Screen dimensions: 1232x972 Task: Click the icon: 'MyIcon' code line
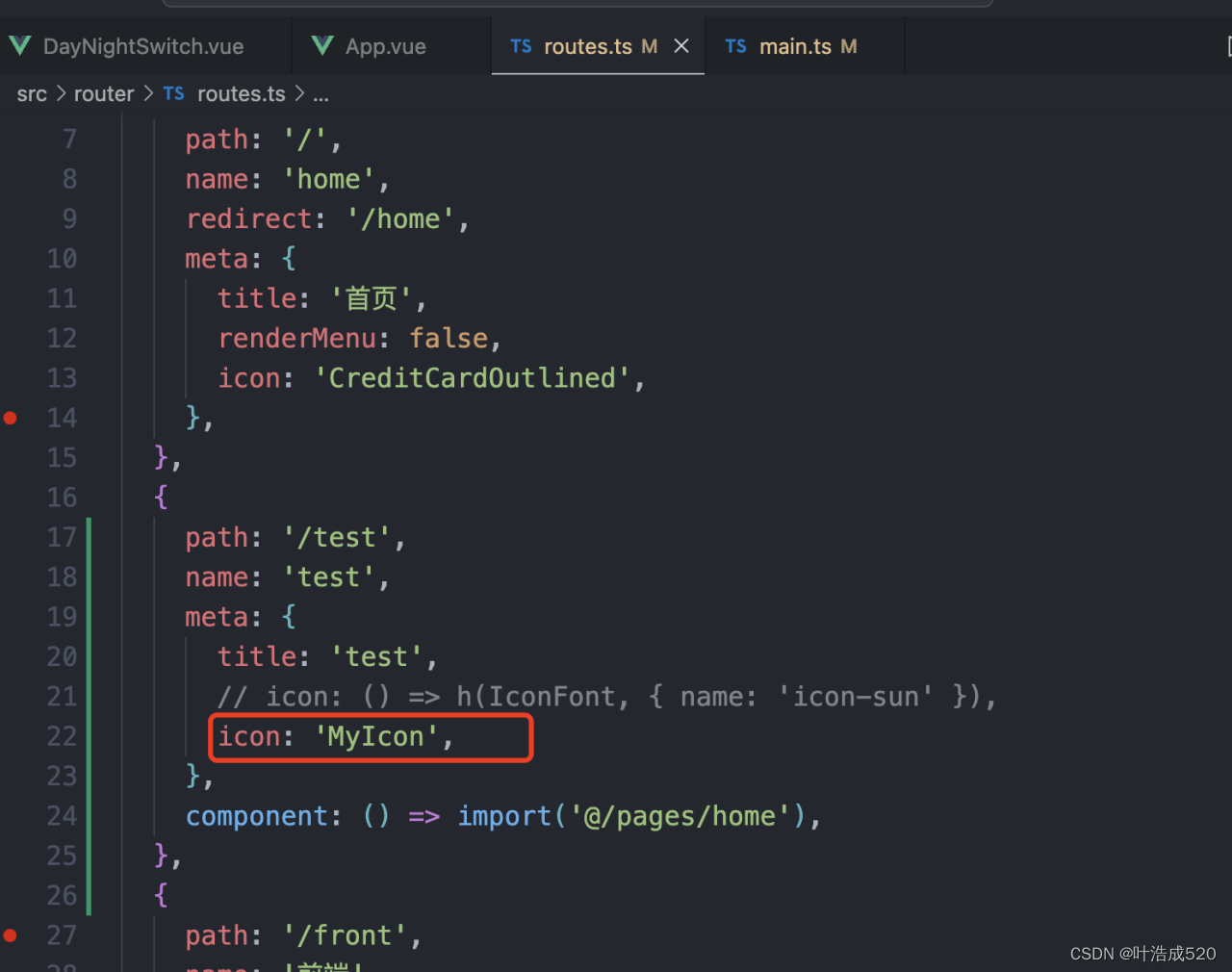pos(336,737)
